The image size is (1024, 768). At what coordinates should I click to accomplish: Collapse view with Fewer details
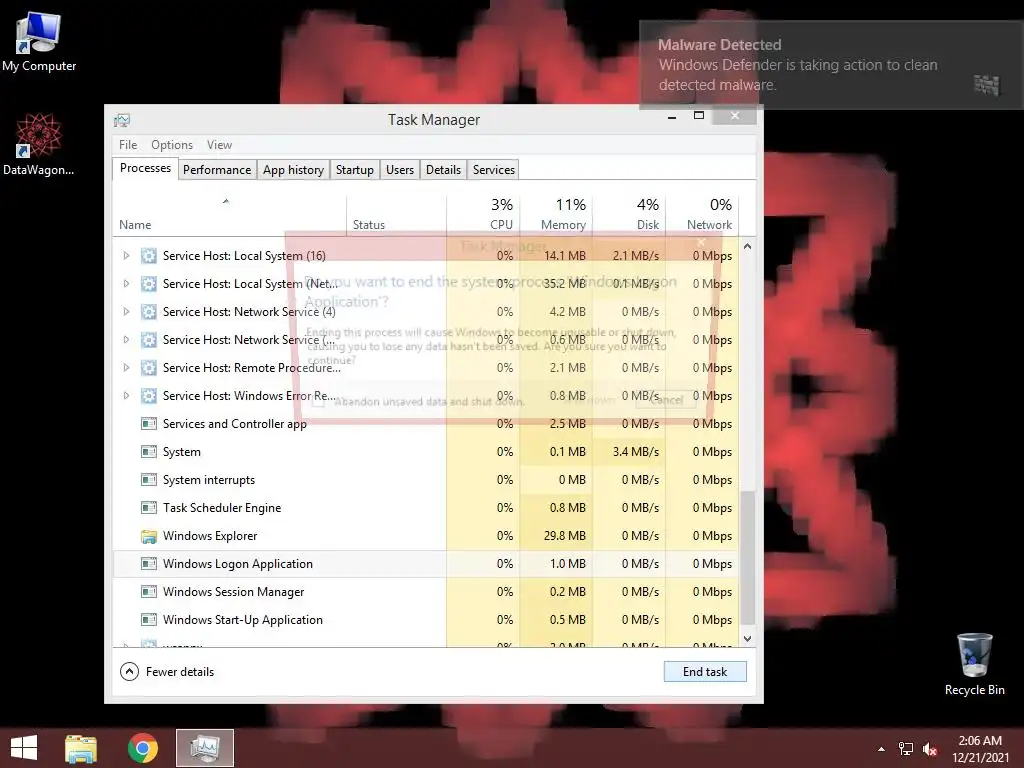point(167,672)
